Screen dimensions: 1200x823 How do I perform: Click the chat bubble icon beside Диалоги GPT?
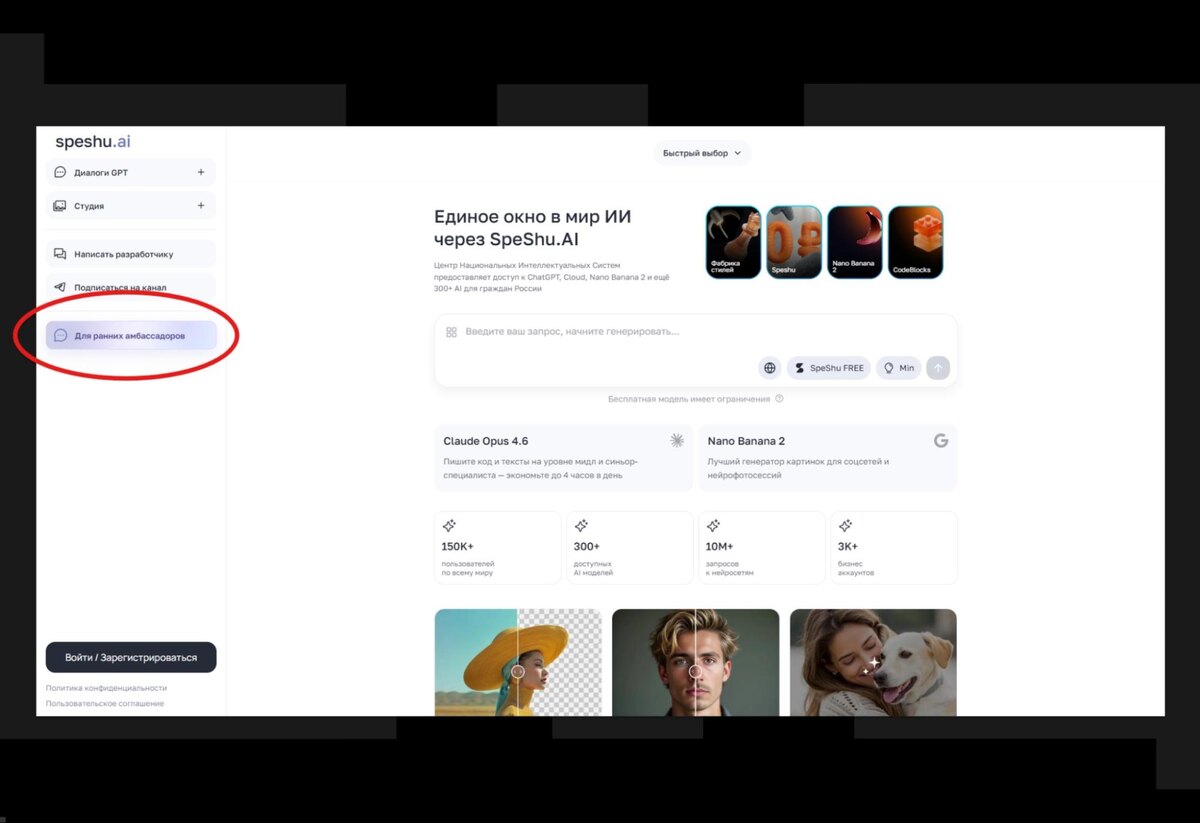click(x=60, y=172)
